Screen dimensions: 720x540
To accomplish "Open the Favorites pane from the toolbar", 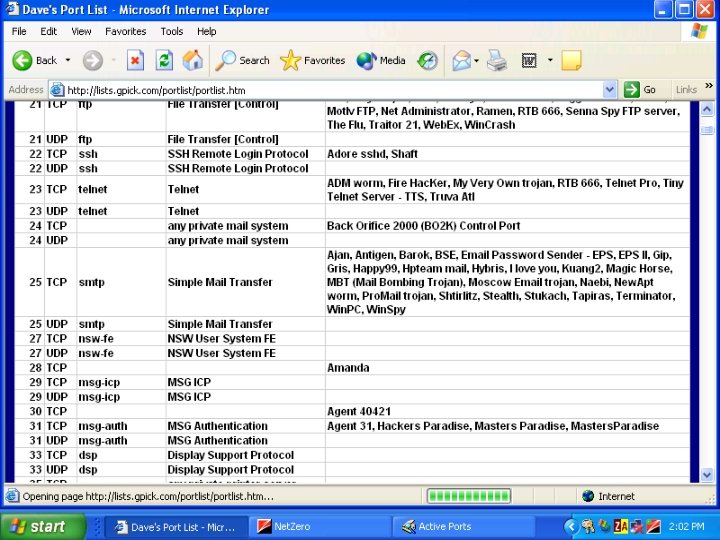I will click(x=313, y=60).
